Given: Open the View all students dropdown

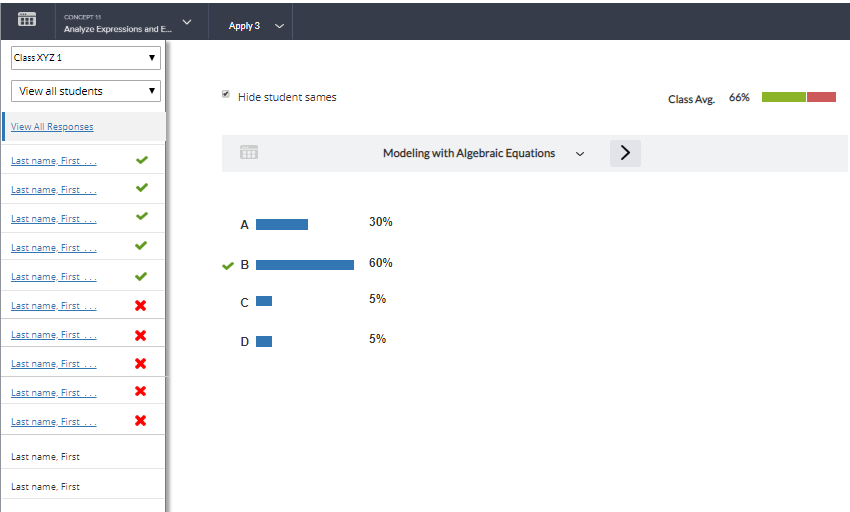Looking at the screenshot, I should coord(85,91).
